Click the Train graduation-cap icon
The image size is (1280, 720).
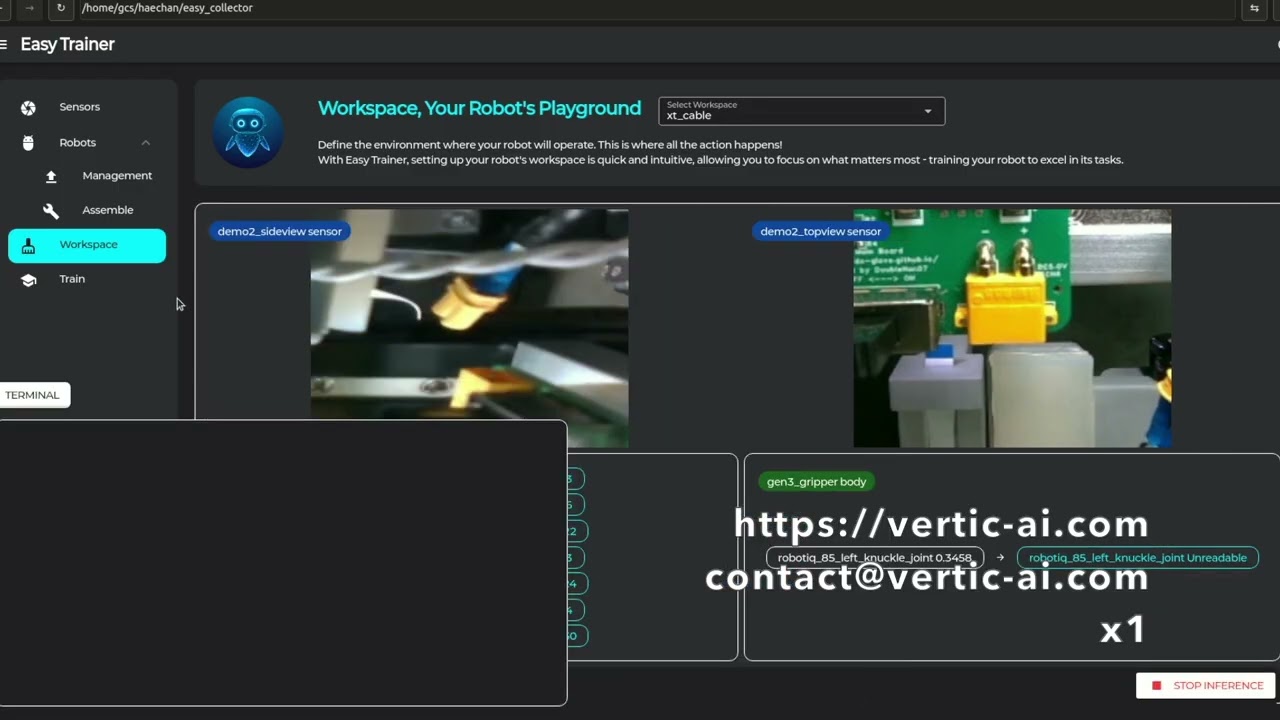tap(28, 280)
